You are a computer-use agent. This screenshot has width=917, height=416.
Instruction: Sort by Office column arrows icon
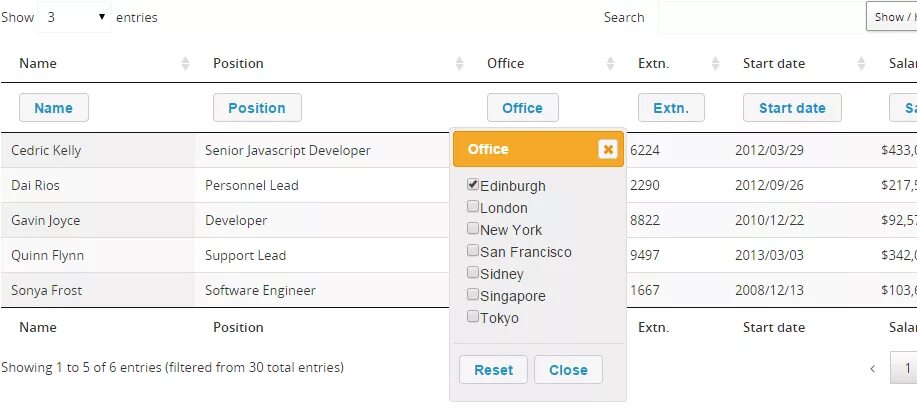point(610,63)
